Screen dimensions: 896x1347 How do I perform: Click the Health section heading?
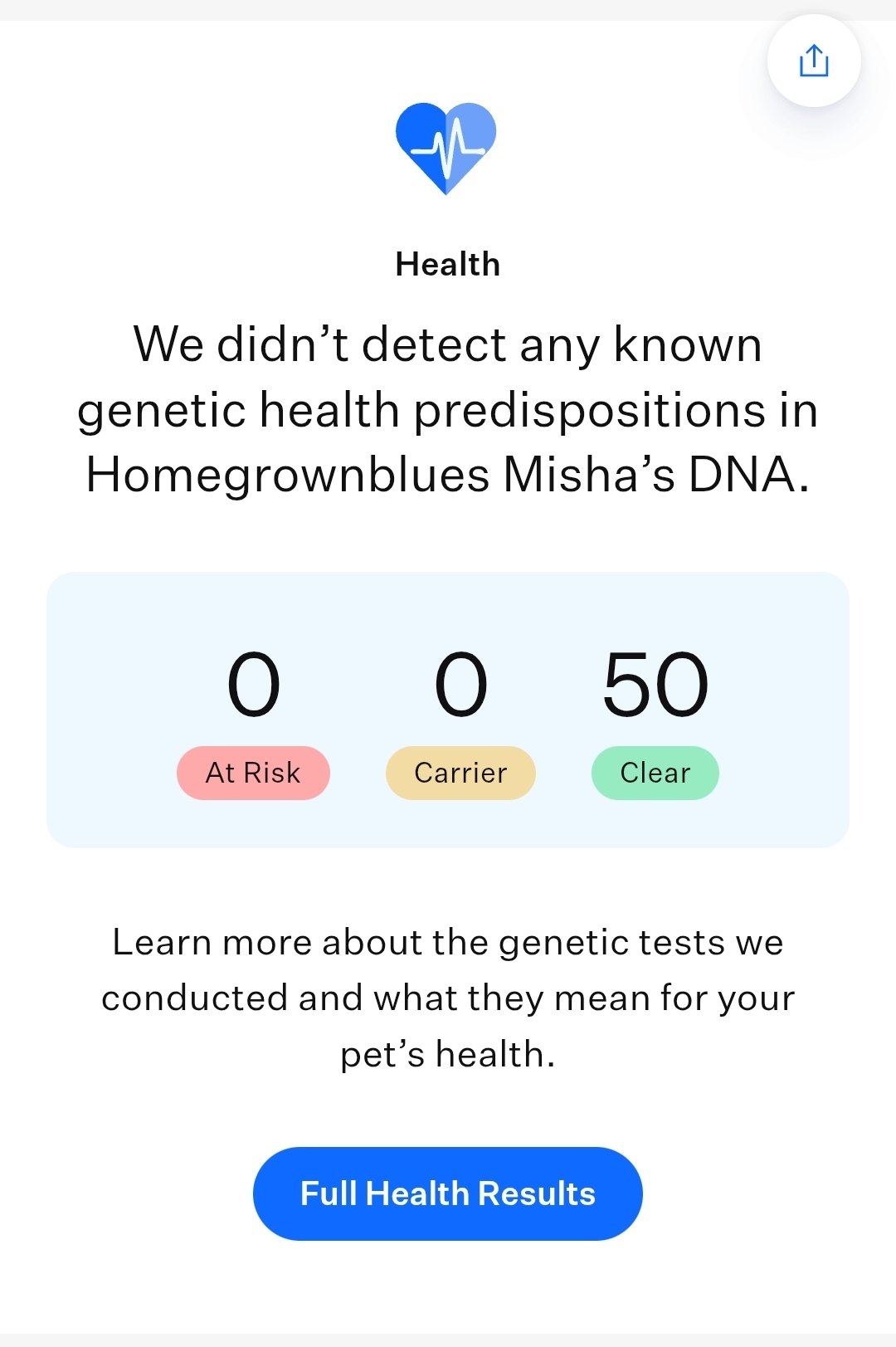(x=447, y=265)
